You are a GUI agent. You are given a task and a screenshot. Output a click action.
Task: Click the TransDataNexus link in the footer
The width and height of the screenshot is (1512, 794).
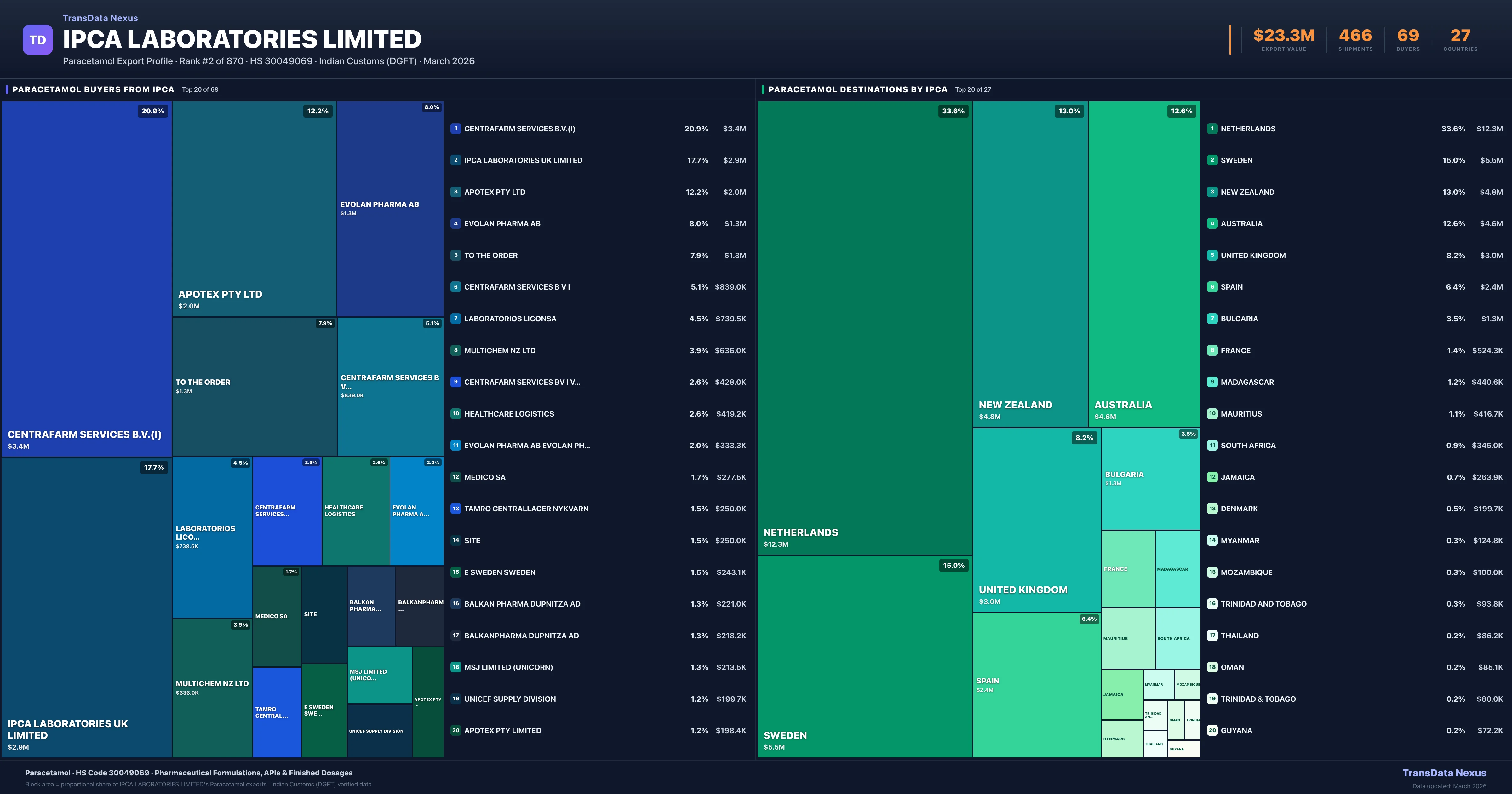click(1444, 773)
